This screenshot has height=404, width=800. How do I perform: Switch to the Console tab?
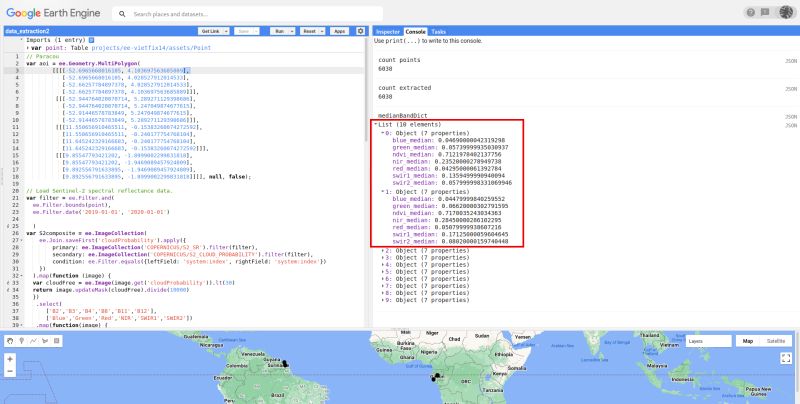coord(416,32)
